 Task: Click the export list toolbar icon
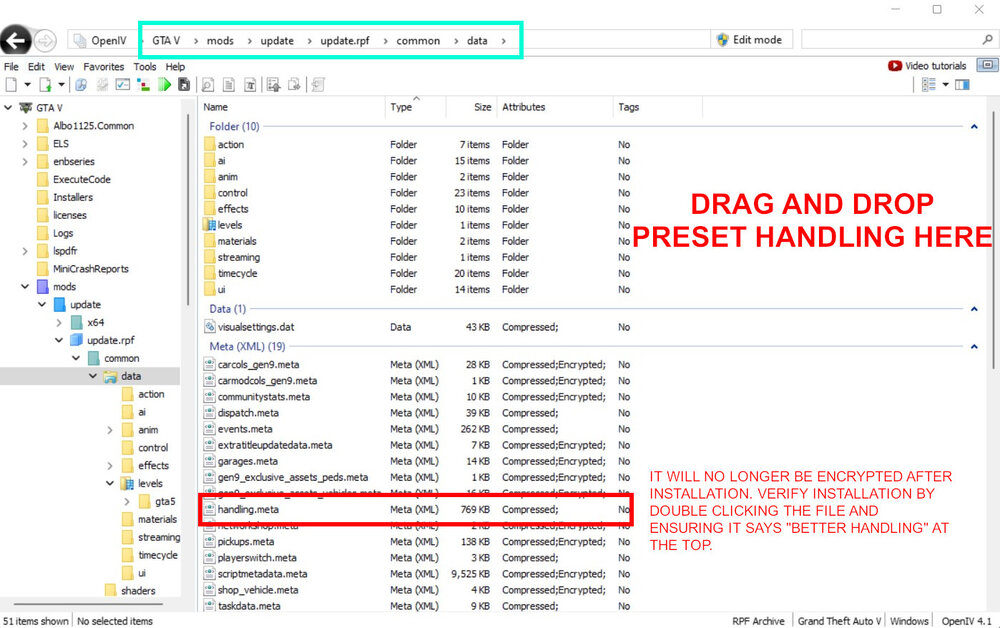(274, 84)
